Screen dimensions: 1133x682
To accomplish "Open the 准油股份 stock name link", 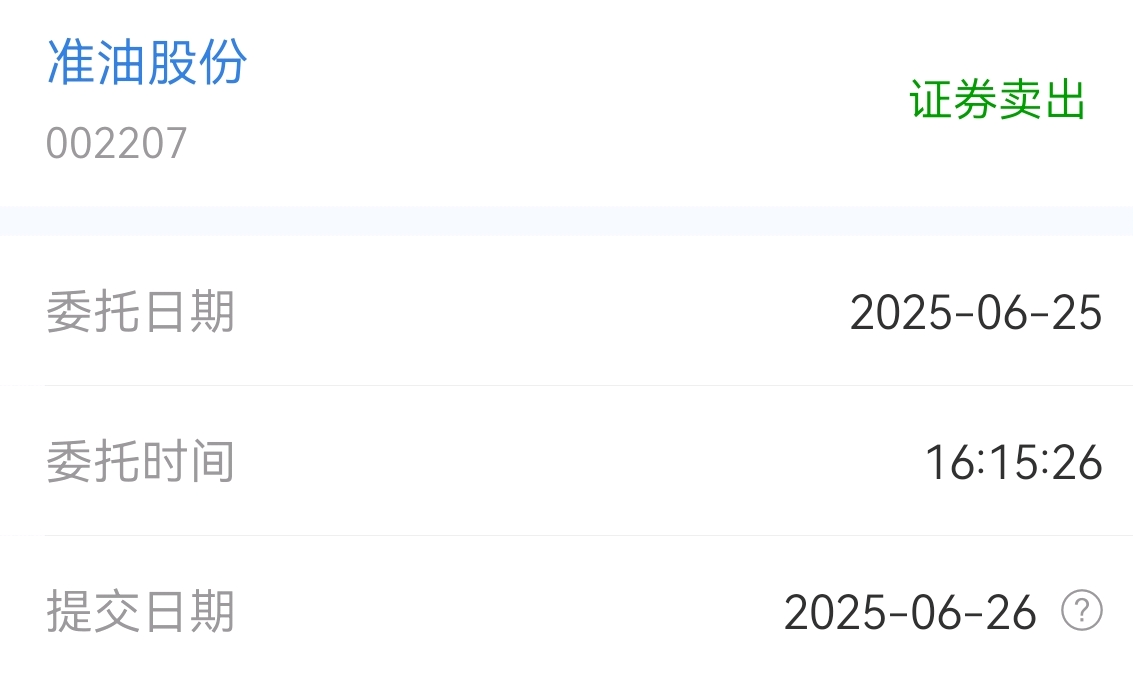I will click(x=147, y=62).
